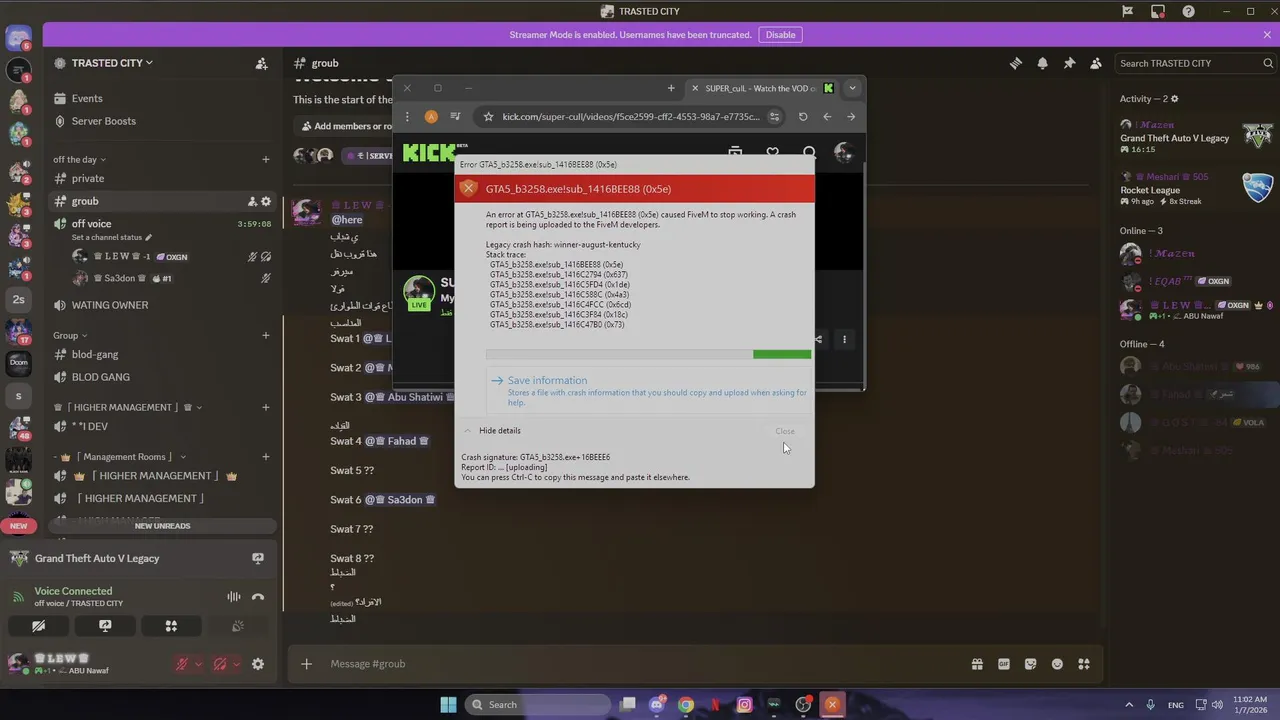Image resolution: width=1280 pixels, height=720 pixels.
Task: Go back in the Kick browser window
Action: point(827,117)
